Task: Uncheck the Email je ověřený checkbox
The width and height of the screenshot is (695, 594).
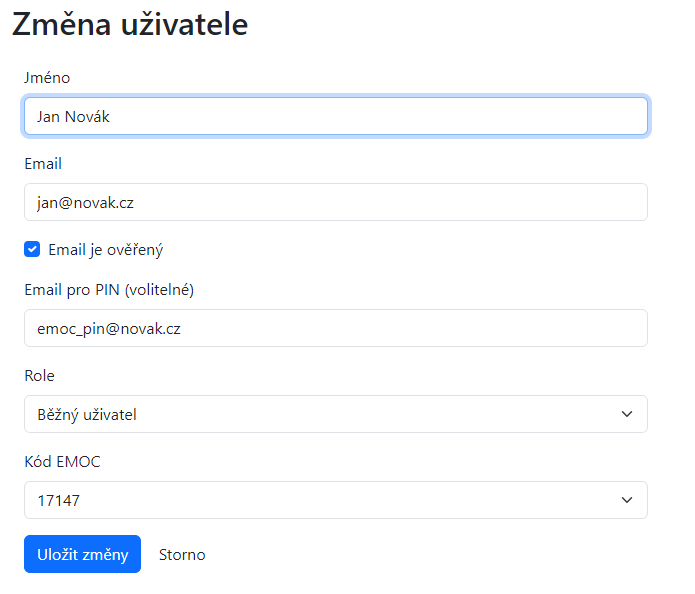Action: 32,249
